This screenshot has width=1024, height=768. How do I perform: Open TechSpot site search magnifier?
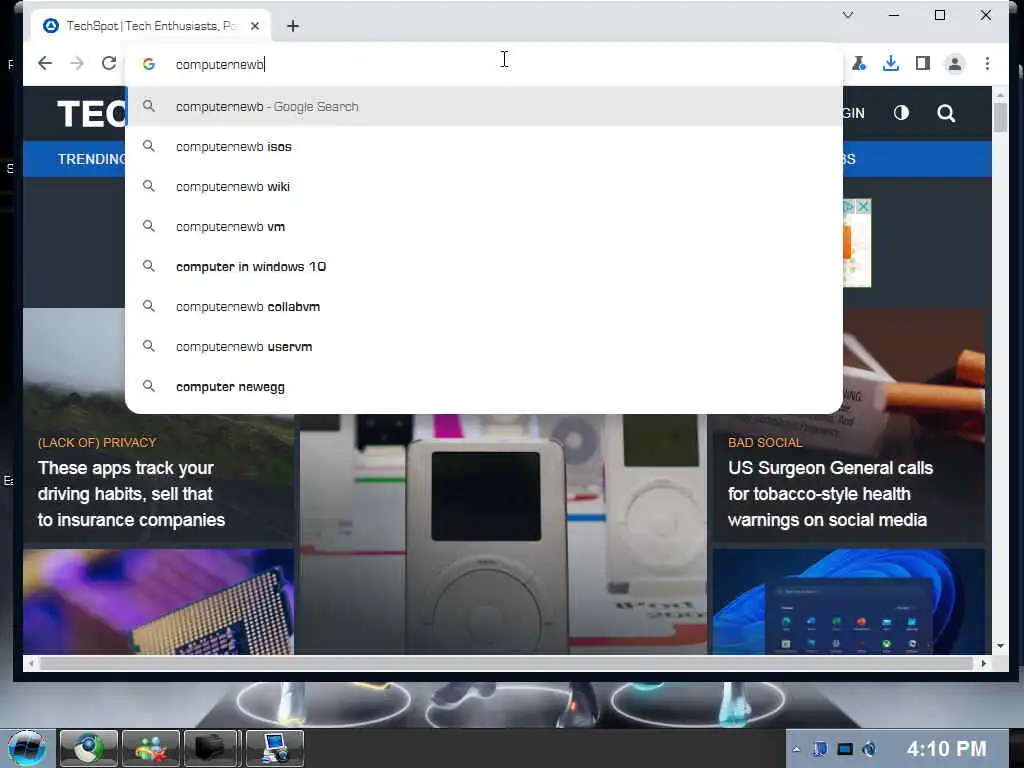946,114
